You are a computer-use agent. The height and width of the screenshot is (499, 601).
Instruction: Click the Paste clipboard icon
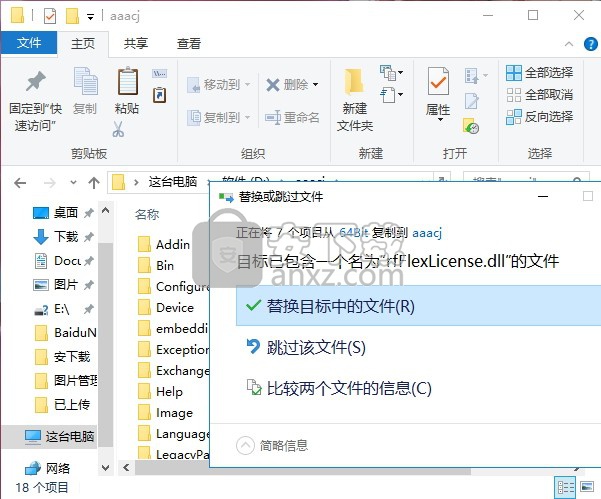tap(128, 81)
